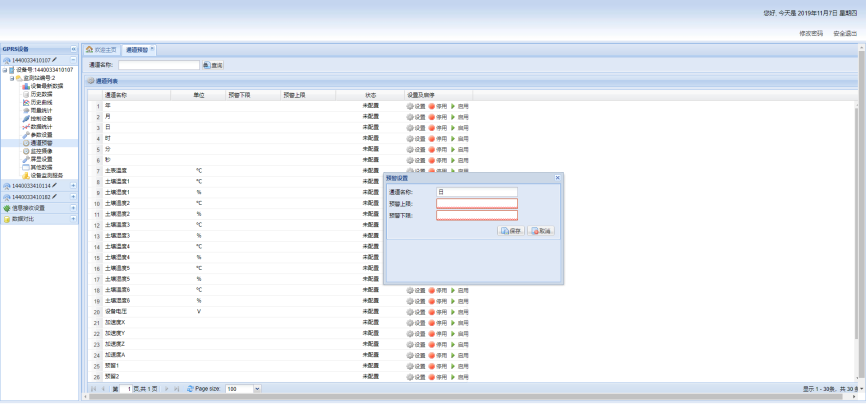This screenshot has height=414, width=866.
Task: Open the Page size dropdown
Action: tap(257, 388)
